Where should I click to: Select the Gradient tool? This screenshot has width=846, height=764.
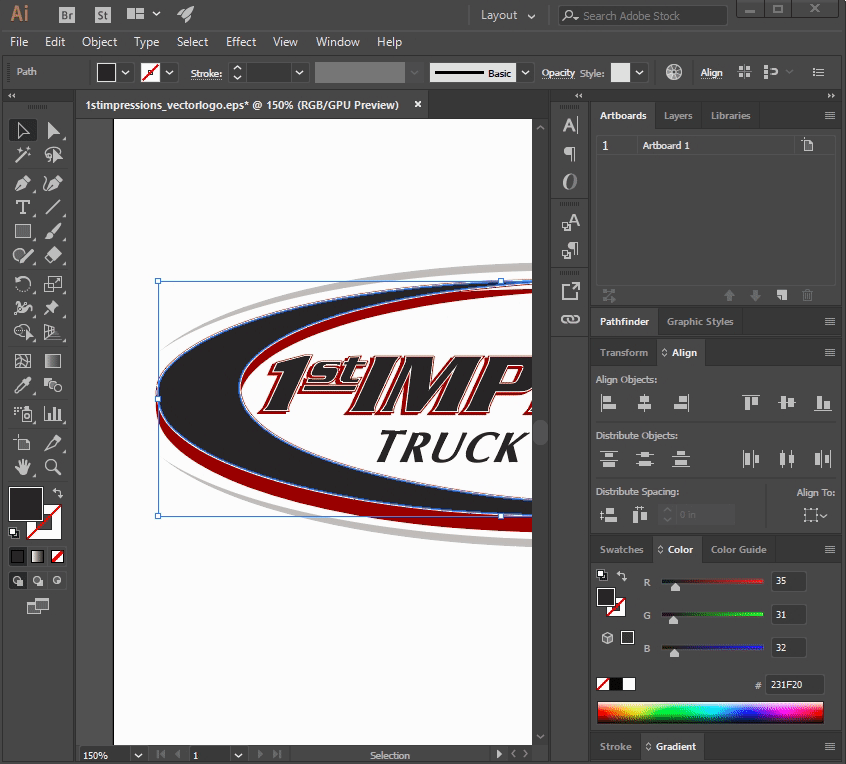coord(53,360)
